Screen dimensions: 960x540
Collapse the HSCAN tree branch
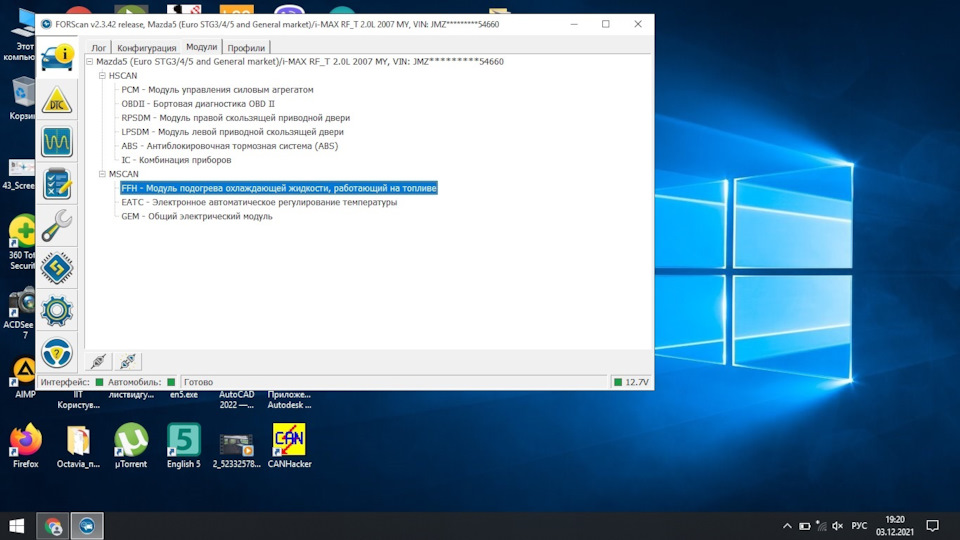pyautogui.click(x=102, y=75)
